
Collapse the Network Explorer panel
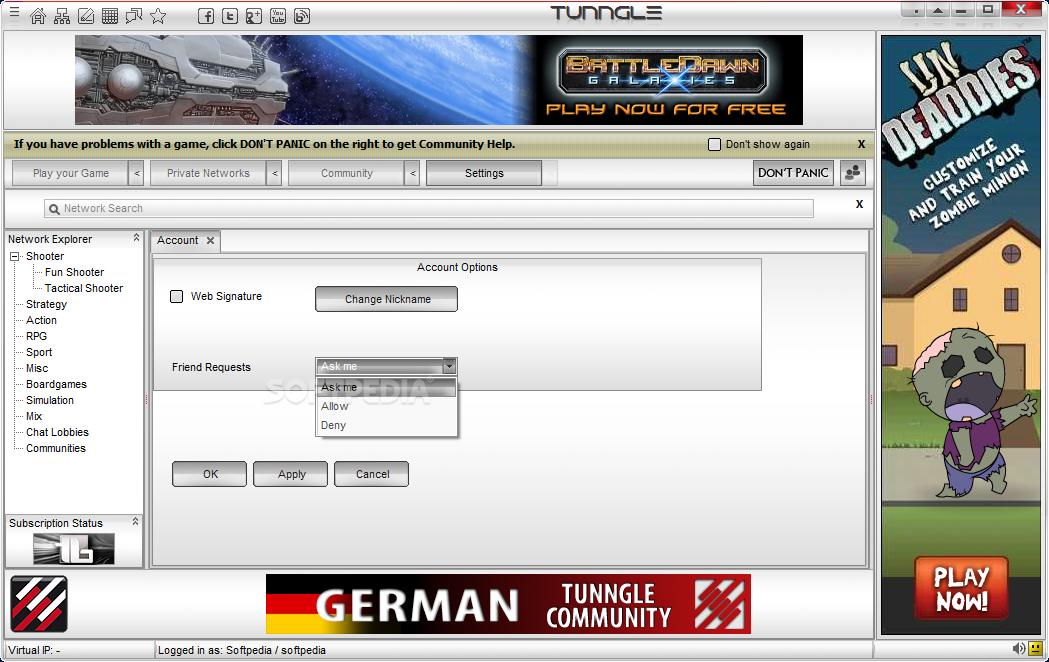tap(136, 237)
